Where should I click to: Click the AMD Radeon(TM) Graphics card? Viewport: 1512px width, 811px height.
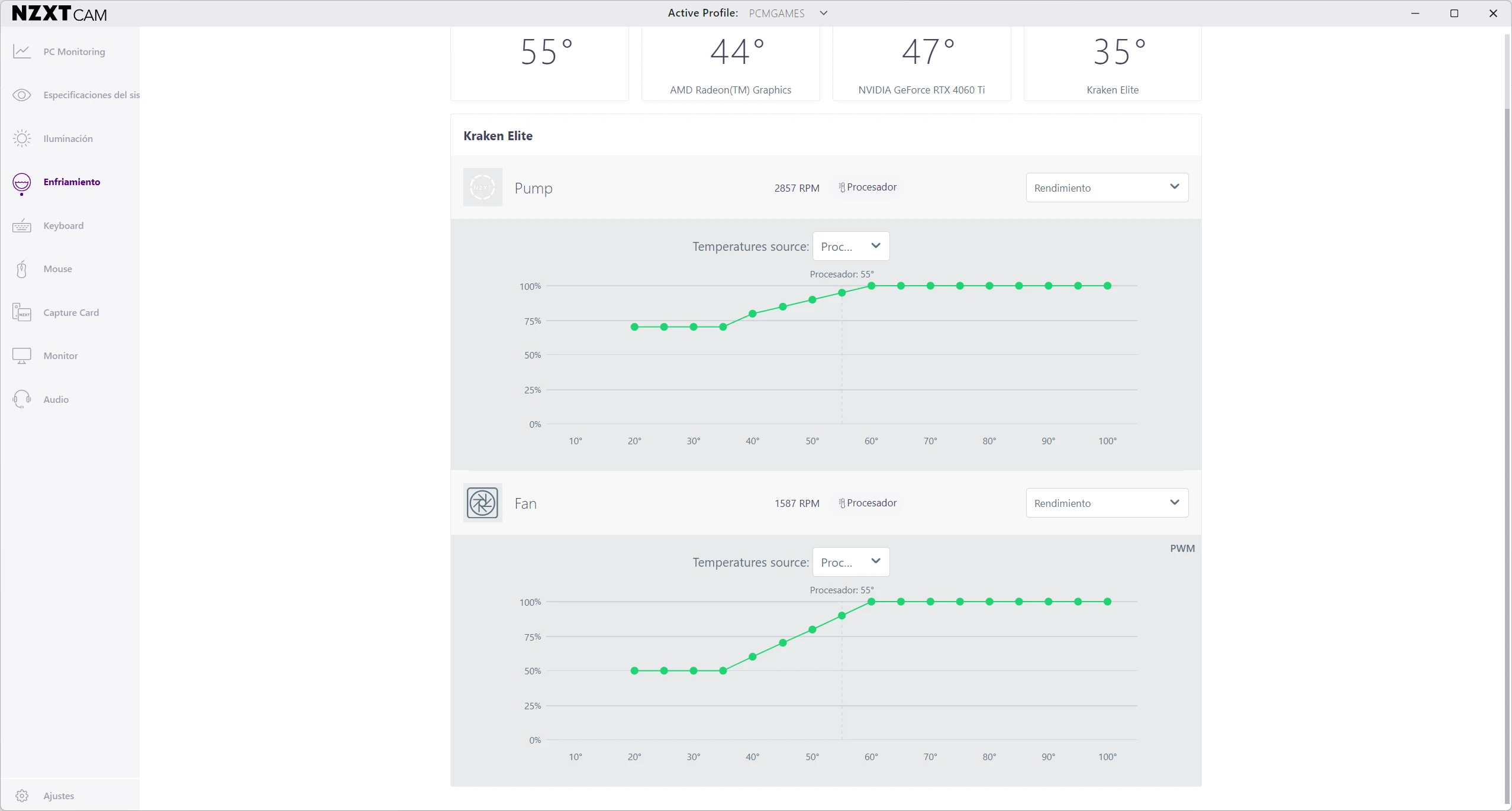pos(730,63)
